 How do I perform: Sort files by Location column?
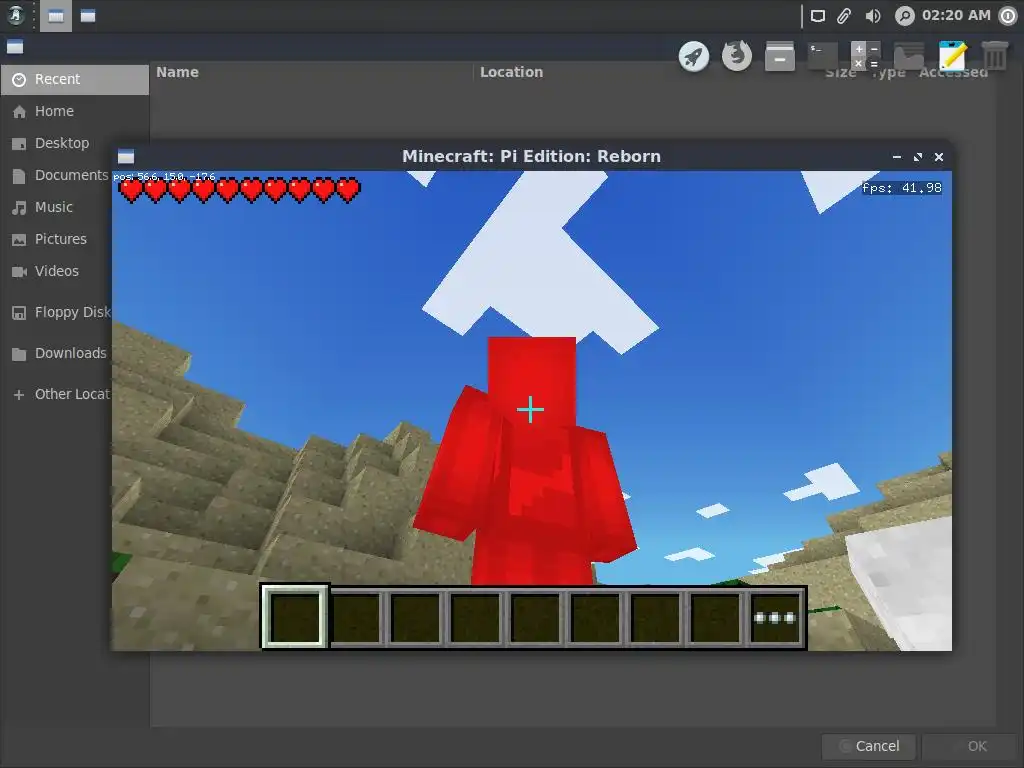click(x=512, y=72)
